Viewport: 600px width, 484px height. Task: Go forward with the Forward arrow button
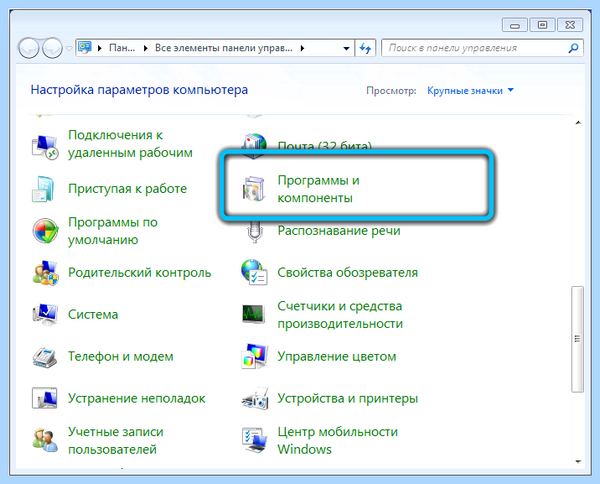coord(52,48)
